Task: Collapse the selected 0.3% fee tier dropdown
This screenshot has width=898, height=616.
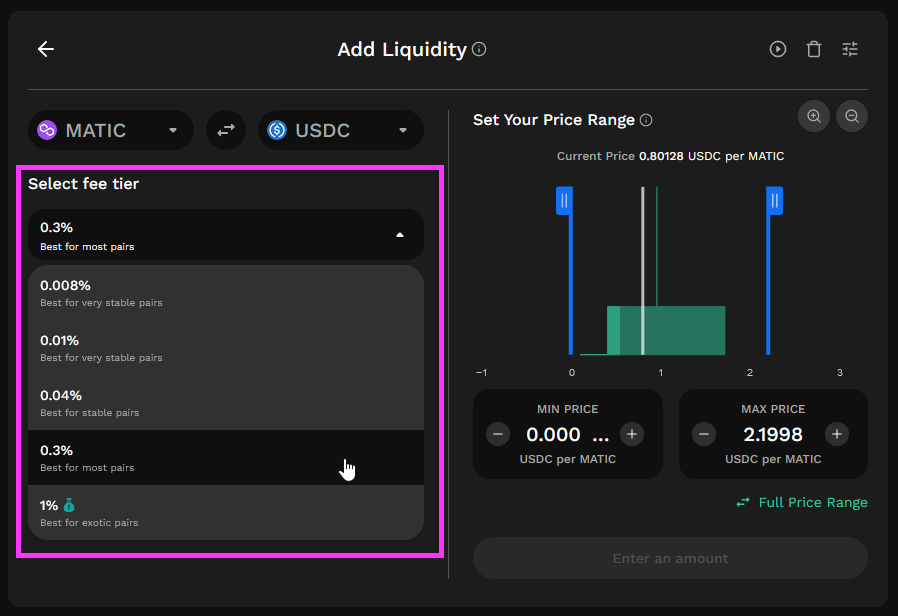Action: pyautogui.click(x=226, y=235)
